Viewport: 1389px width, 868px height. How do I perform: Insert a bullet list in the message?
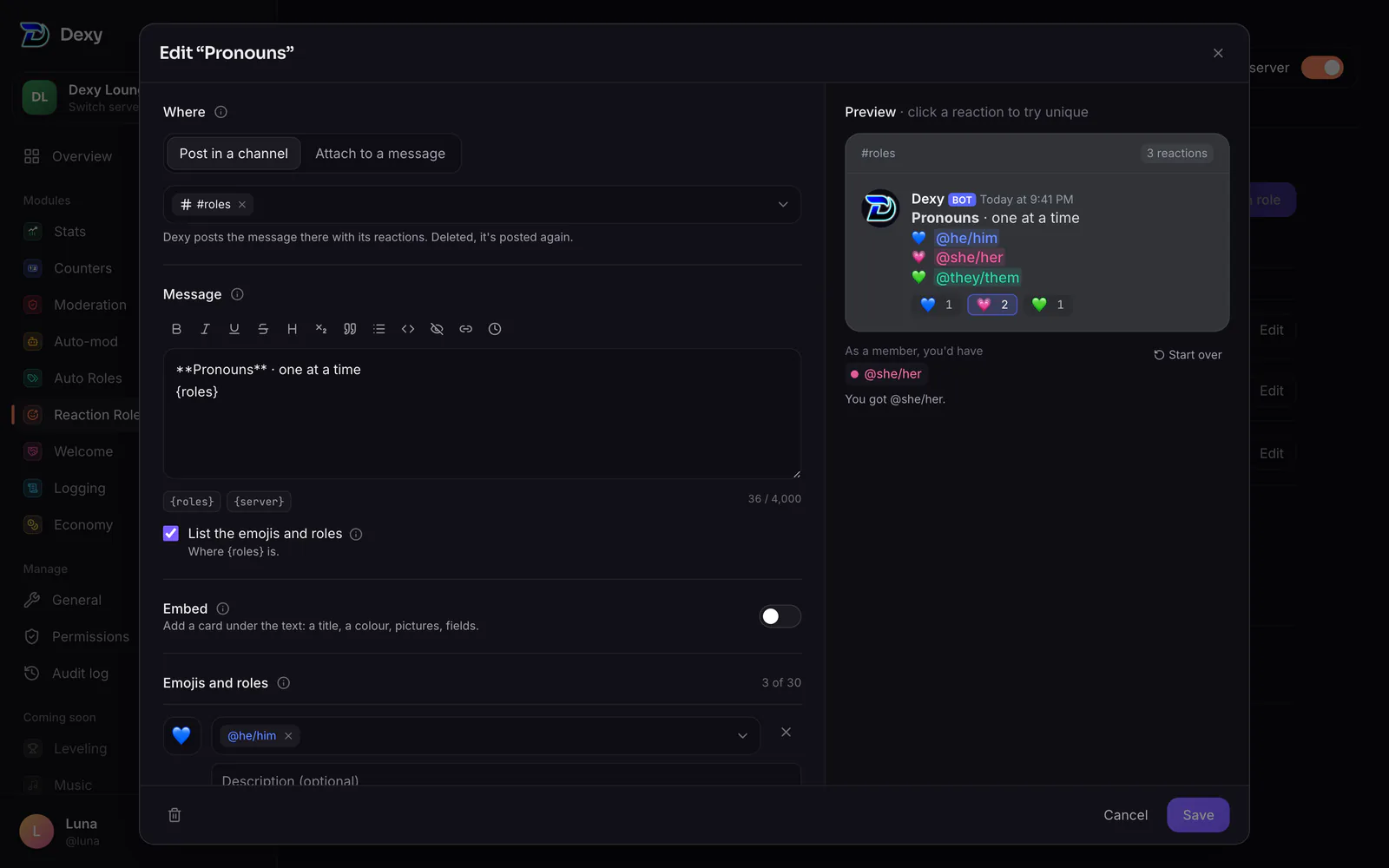pos(379,329)
